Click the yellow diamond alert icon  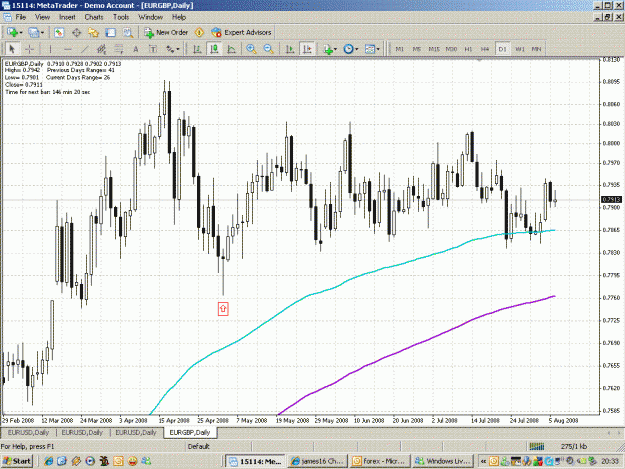point(199,32)
